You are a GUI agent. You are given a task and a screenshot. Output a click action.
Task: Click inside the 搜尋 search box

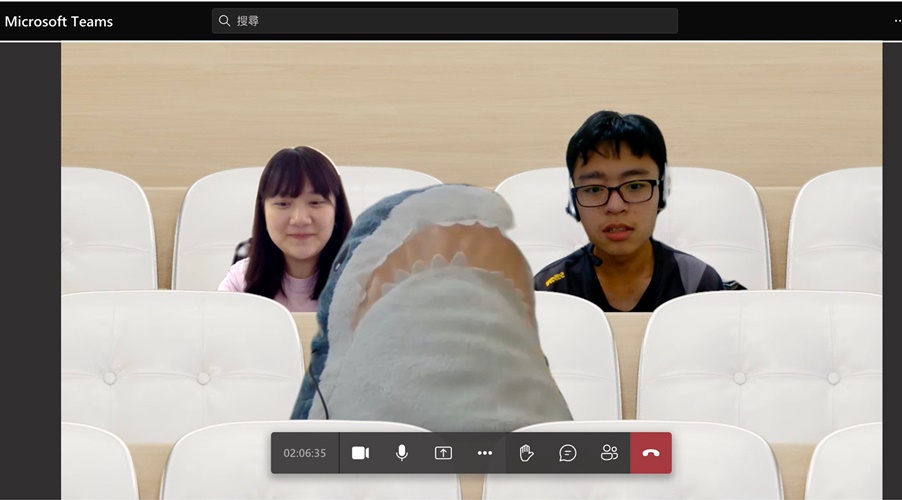click(x=450, y=21)
